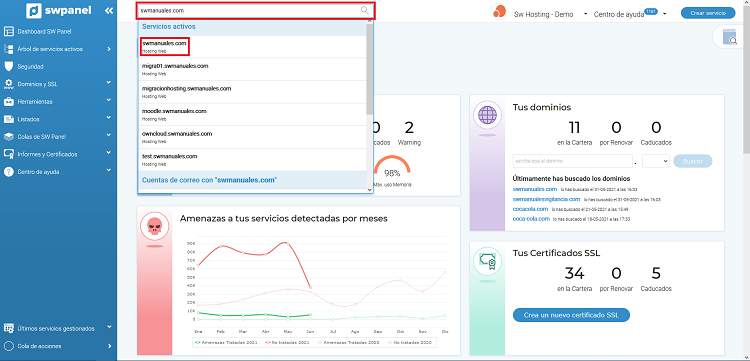Click Crea un nuevo certificado SSL
The width and height of the screenshot is (750, 361).
[x=571, y=315]
